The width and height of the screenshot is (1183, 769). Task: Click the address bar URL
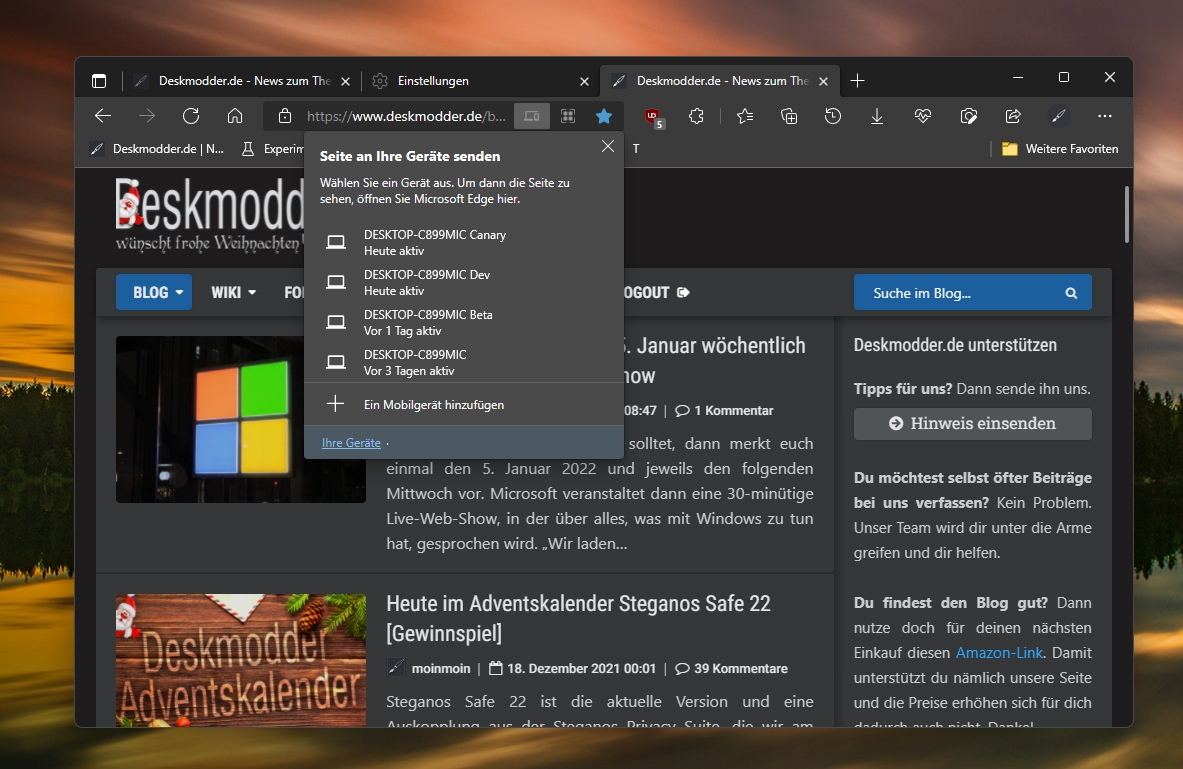(406, 116)
